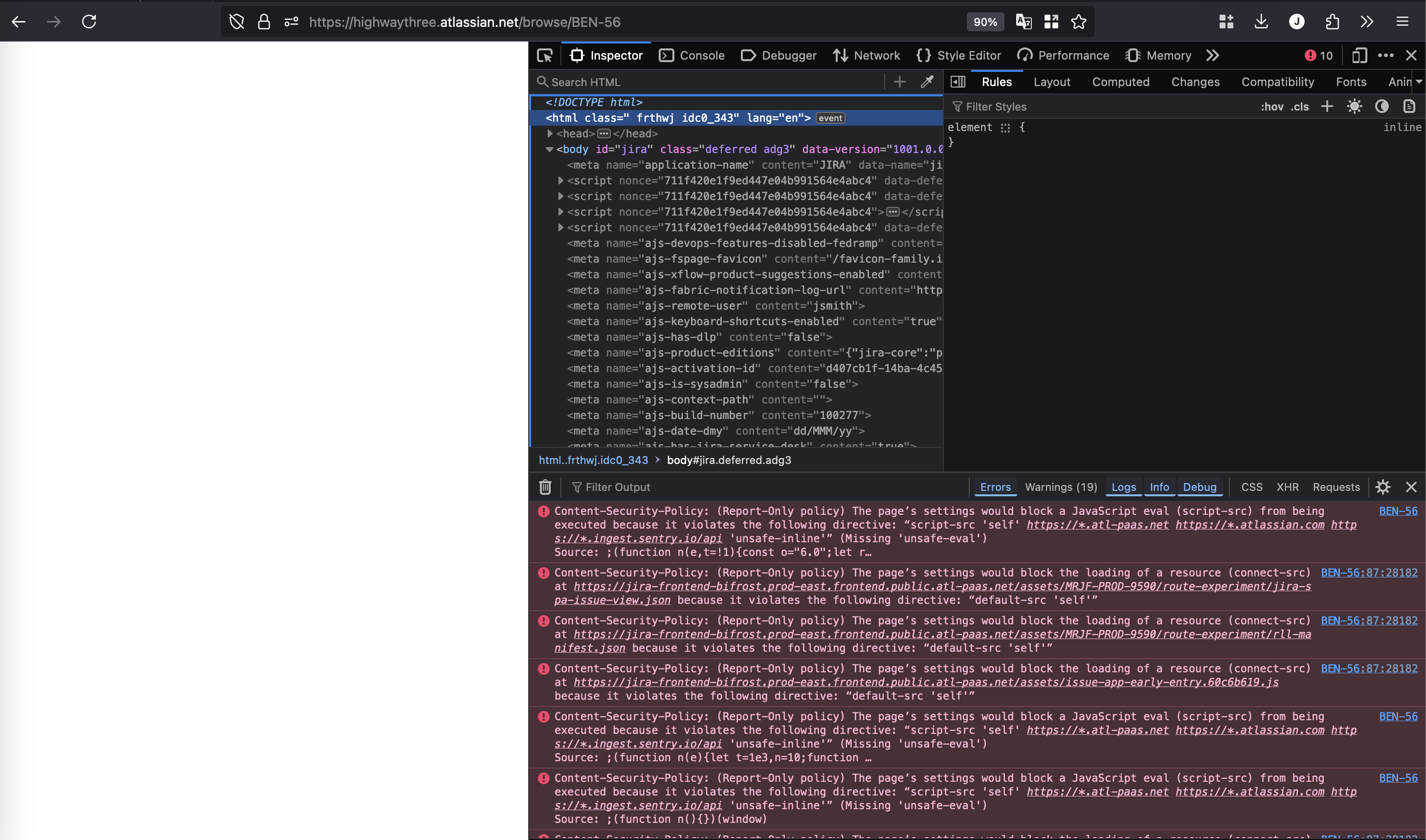The height and width of the screenshot is (840, 1426).
Task: Open the extensions puzzle icon
Action: [1332, 22]
